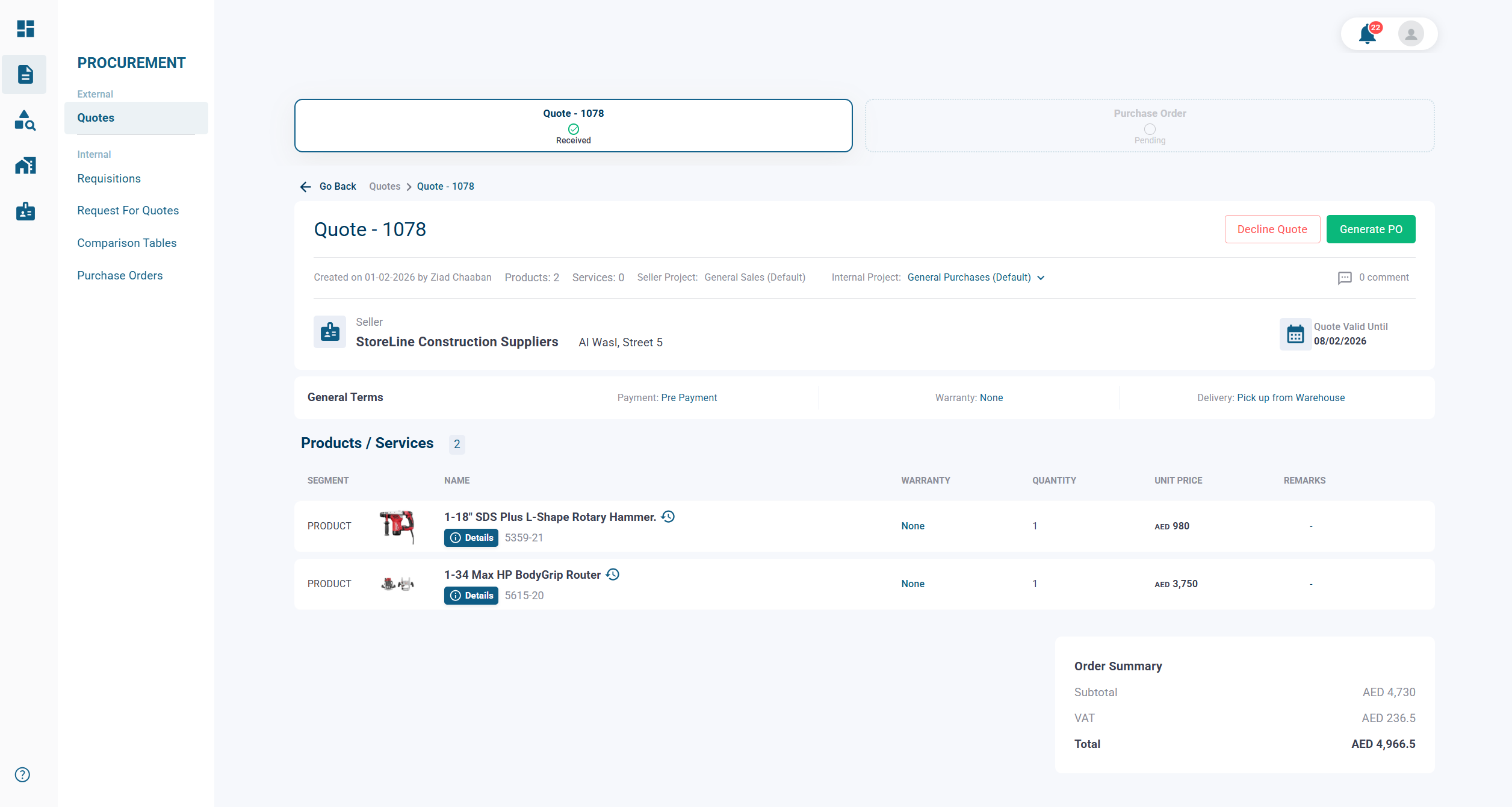Click the Generate PO button

1371,229
